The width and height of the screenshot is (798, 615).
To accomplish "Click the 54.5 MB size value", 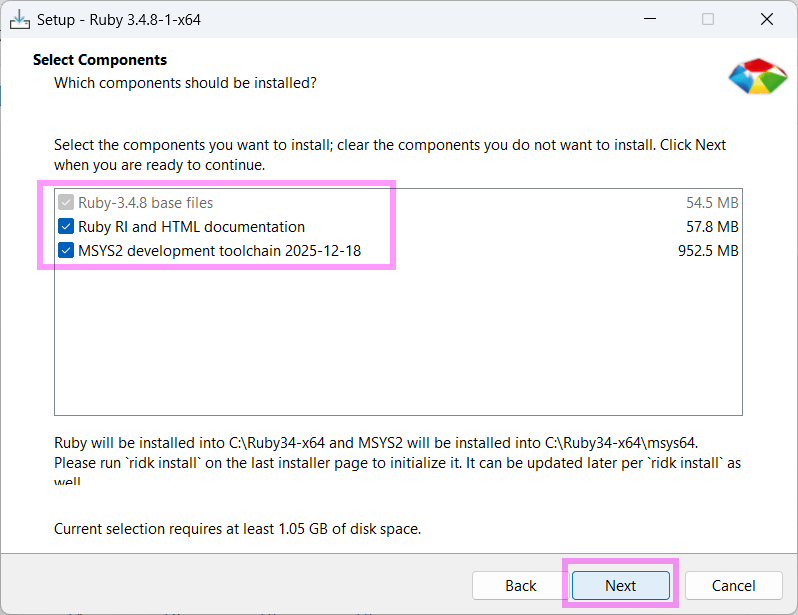I will (x=712, y=203).
